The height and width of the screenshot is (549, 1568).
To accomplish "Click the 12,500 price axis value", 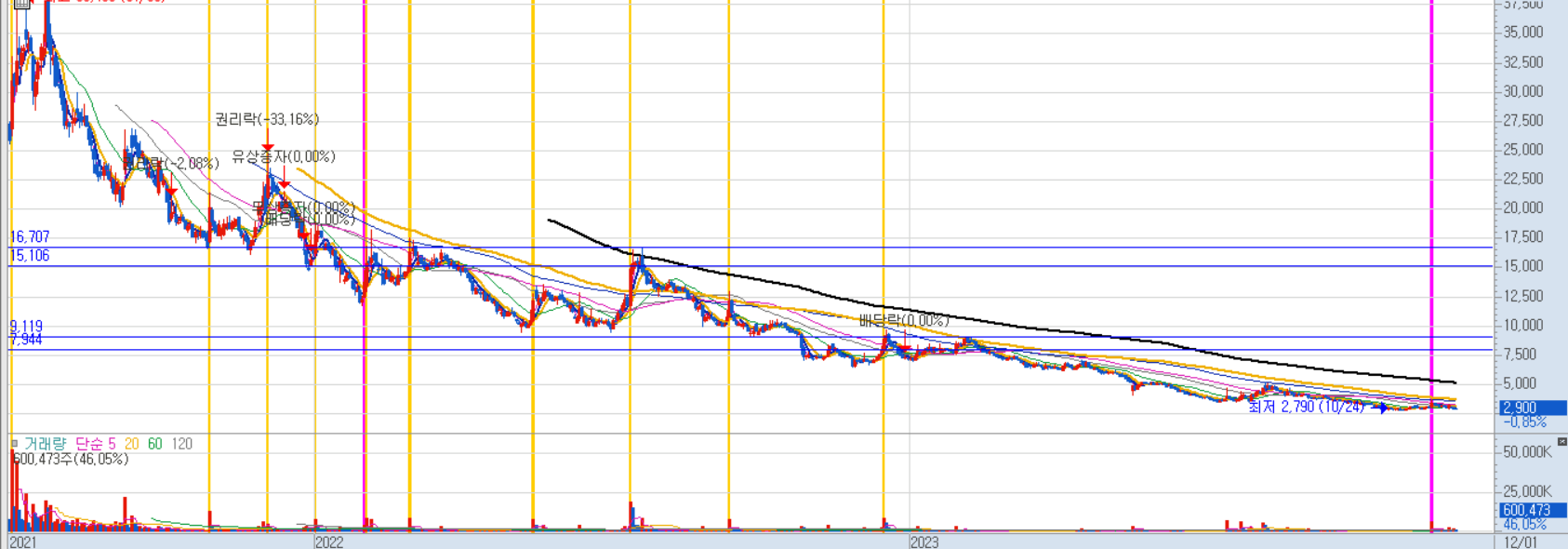I will click(x=1523, y=296).
